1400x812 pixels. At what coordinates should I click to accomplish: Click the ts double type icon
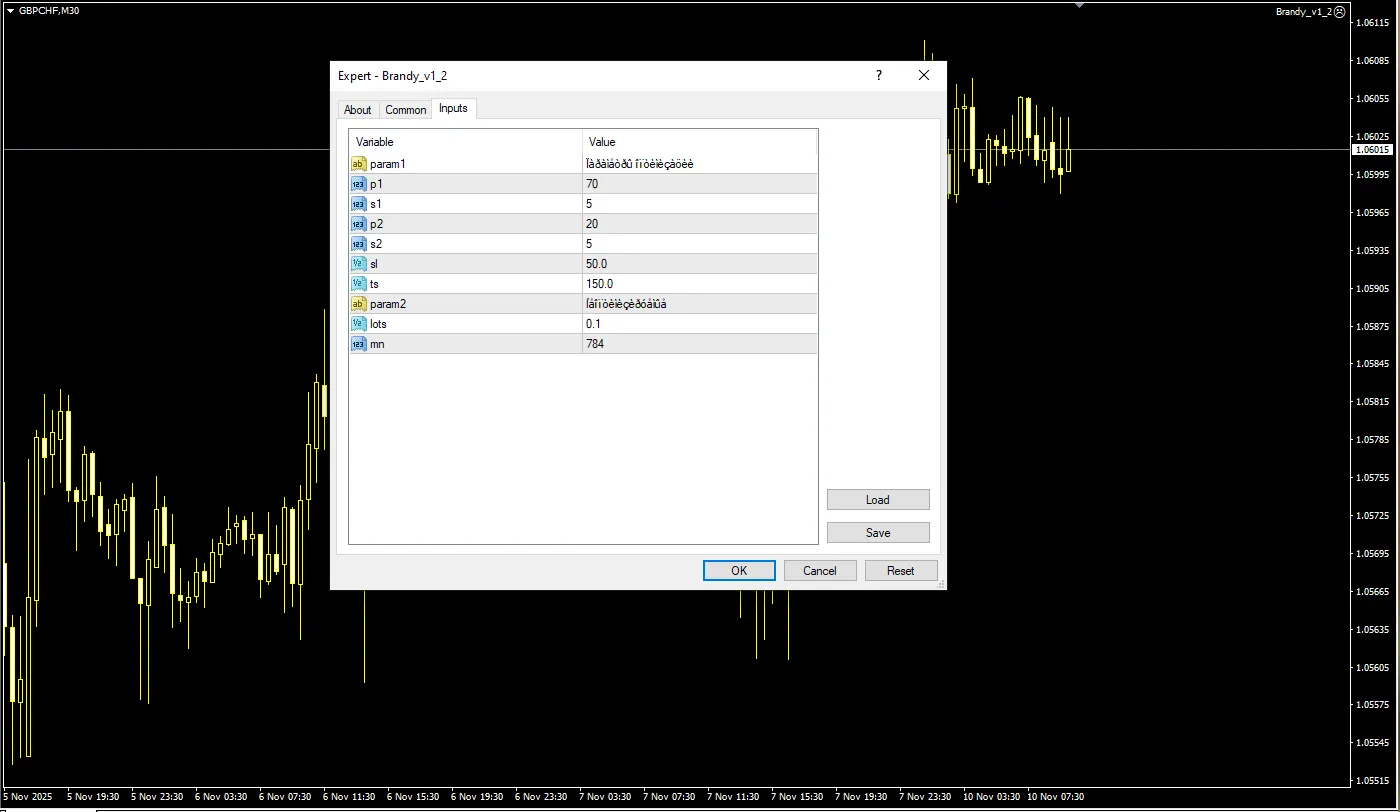point(359,283)
